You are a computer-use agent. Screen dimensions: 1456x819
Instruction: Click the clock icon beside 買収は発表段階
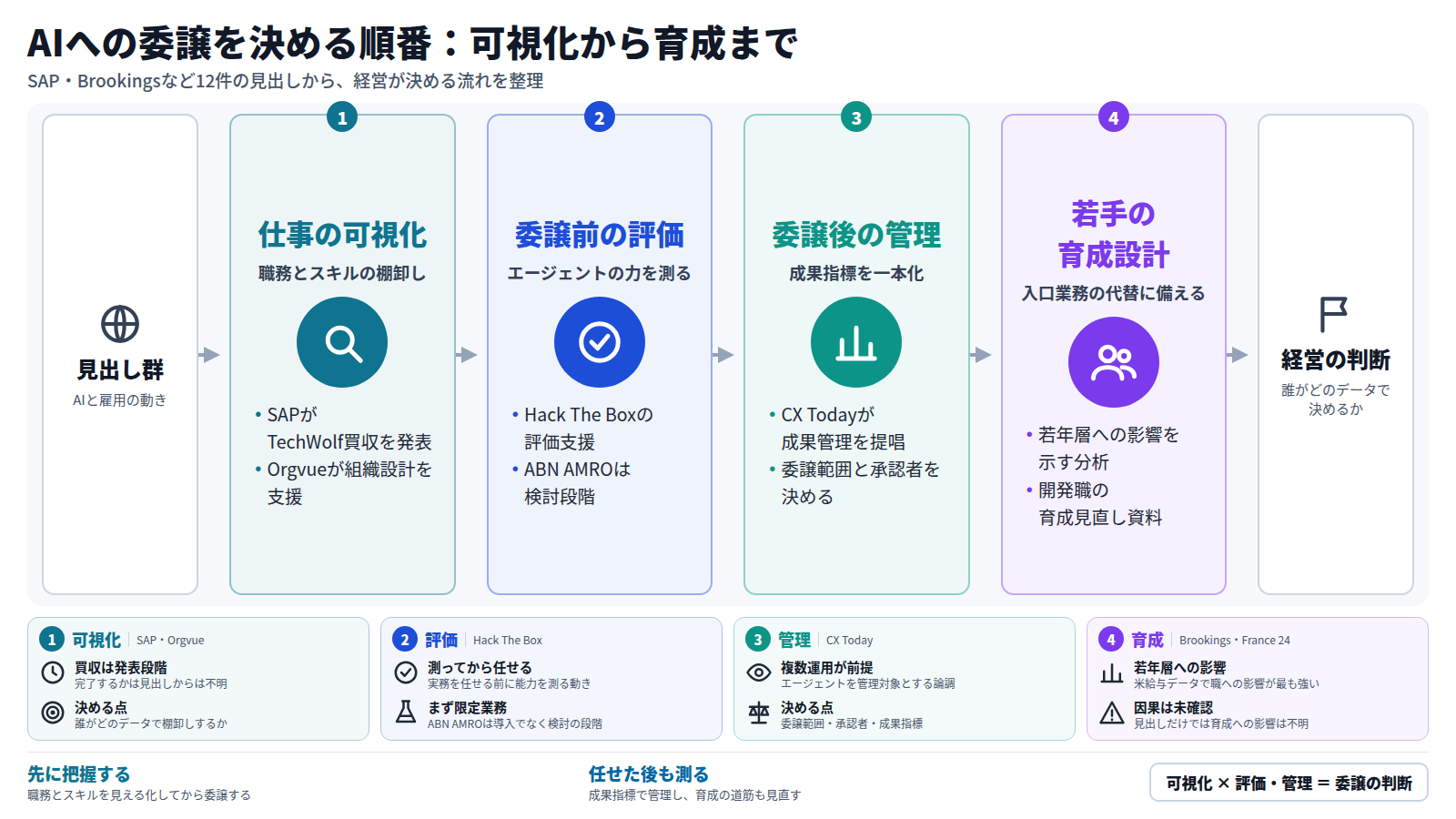[x=53, y=672]
